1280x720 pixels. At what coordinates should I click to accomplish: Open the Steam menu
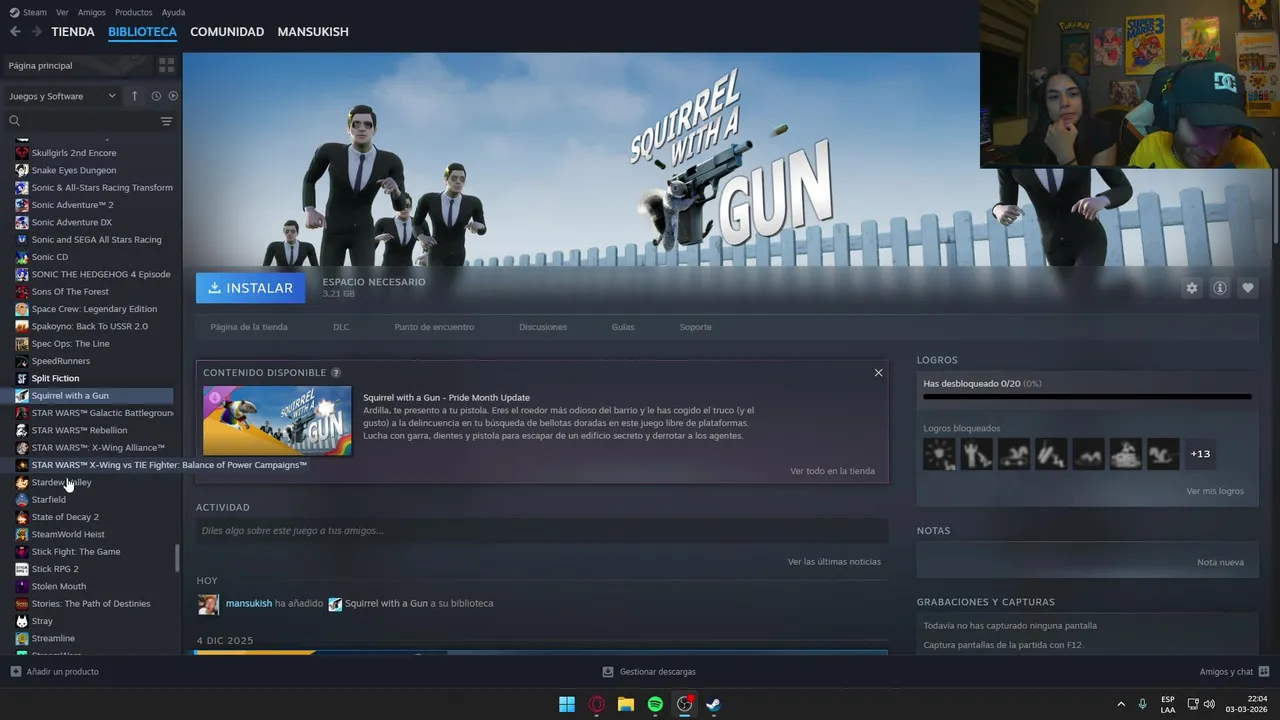click(28, 12)
